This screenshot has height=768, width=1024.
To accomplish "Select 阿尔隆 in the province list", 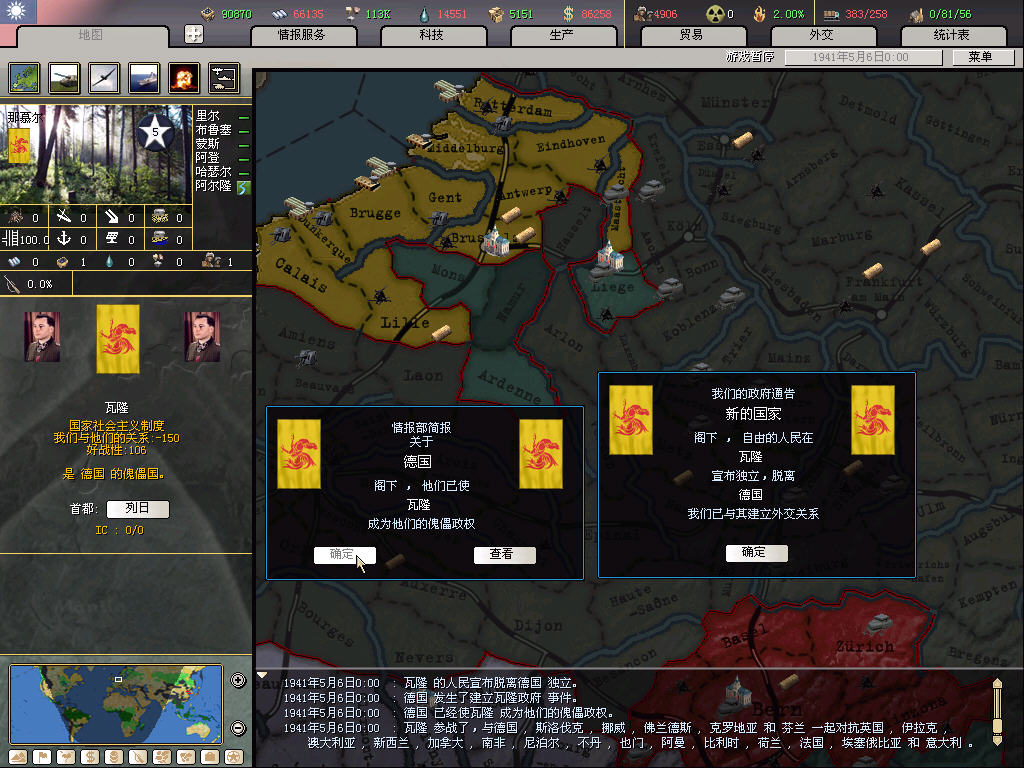I will tap(214, 185).
